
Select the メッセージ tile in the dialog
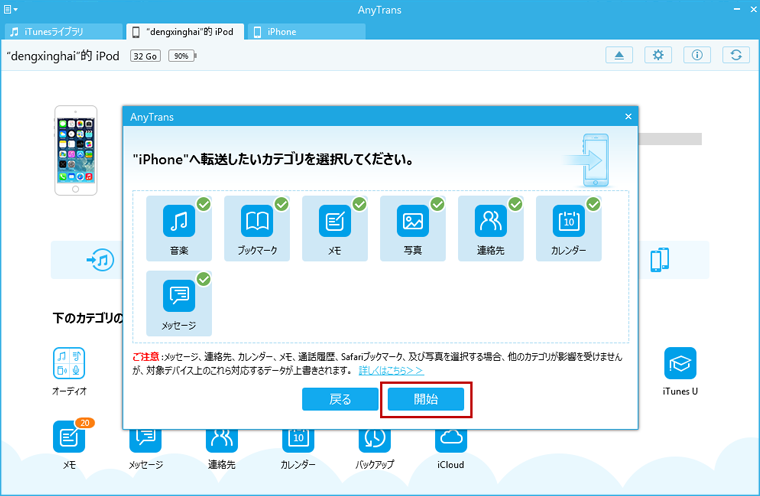click(x=179, y=303)
